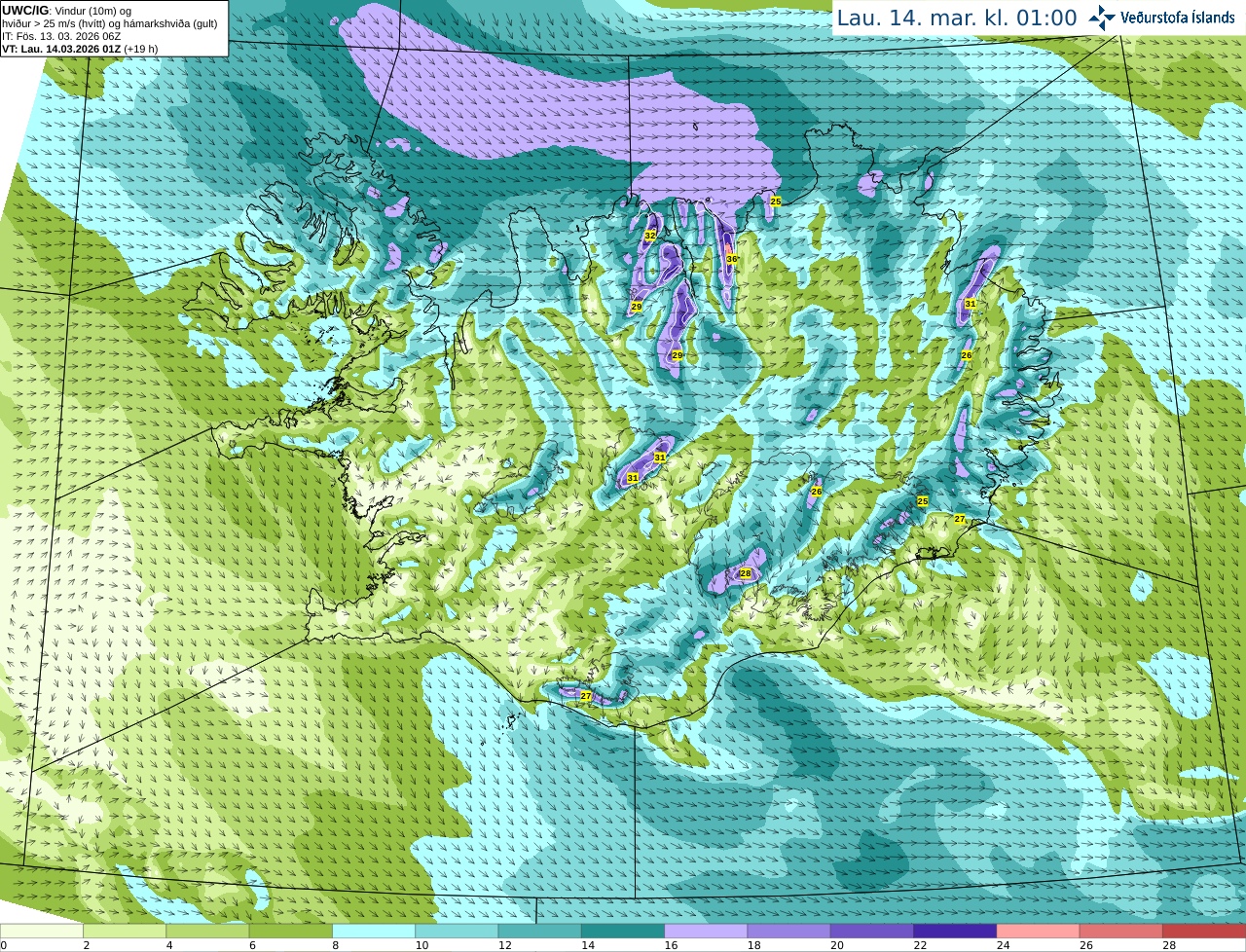Pick the 16–18 m/s light purple swatch
Viewport: 1246px width, 952px height.
click(706, 932)
